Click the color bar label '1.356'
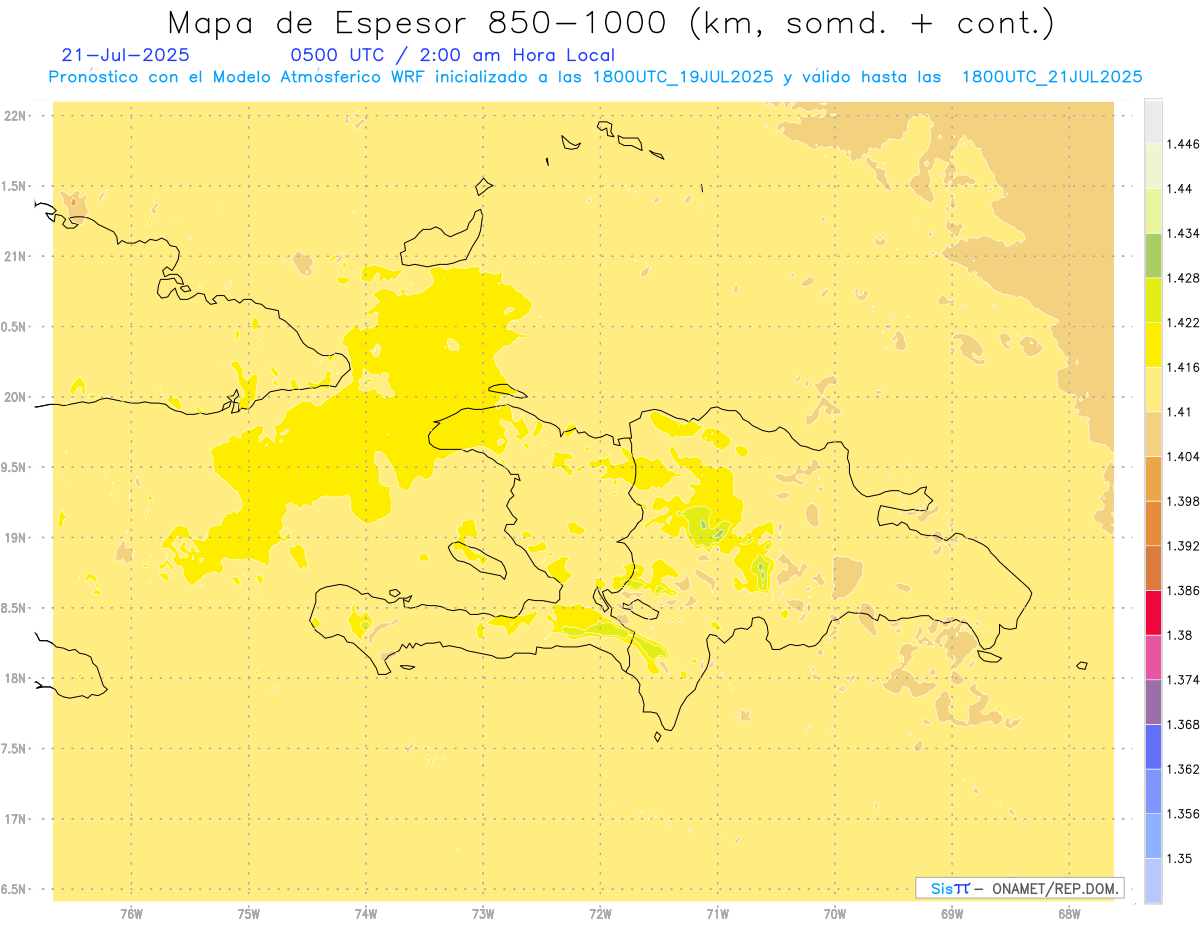 [1183, 813]
